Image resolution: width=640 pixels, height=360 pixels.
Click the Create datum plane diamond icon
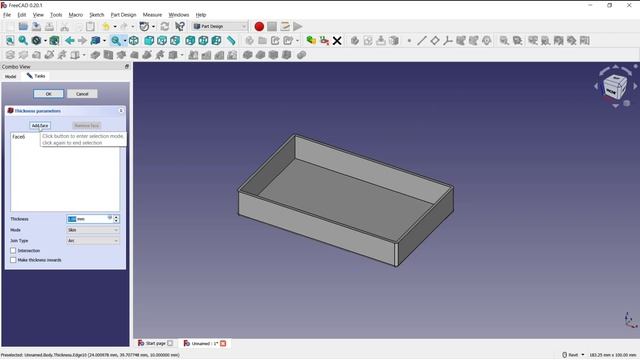(x=435, y=40)
